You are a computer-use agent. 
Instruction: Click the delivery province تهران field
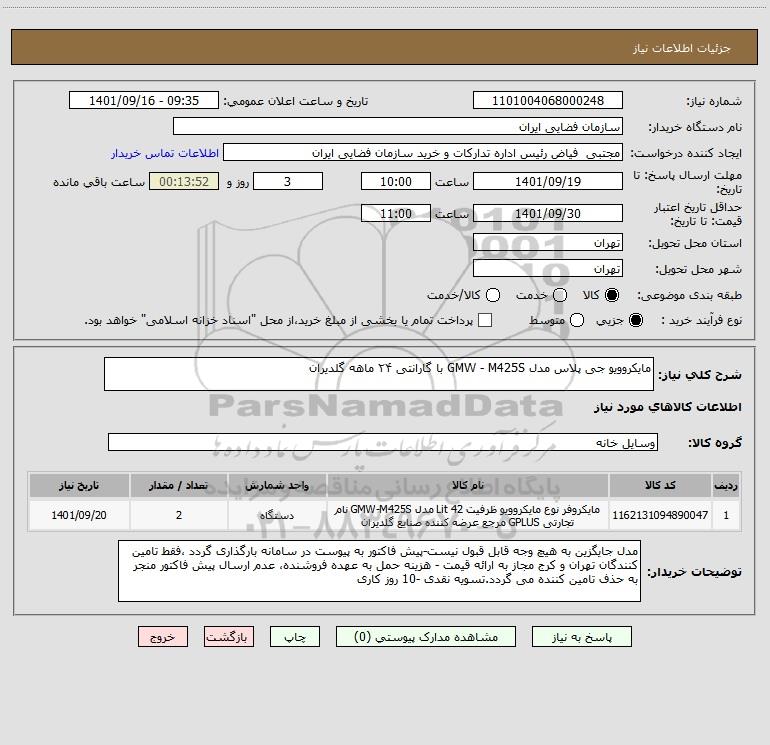548,243
